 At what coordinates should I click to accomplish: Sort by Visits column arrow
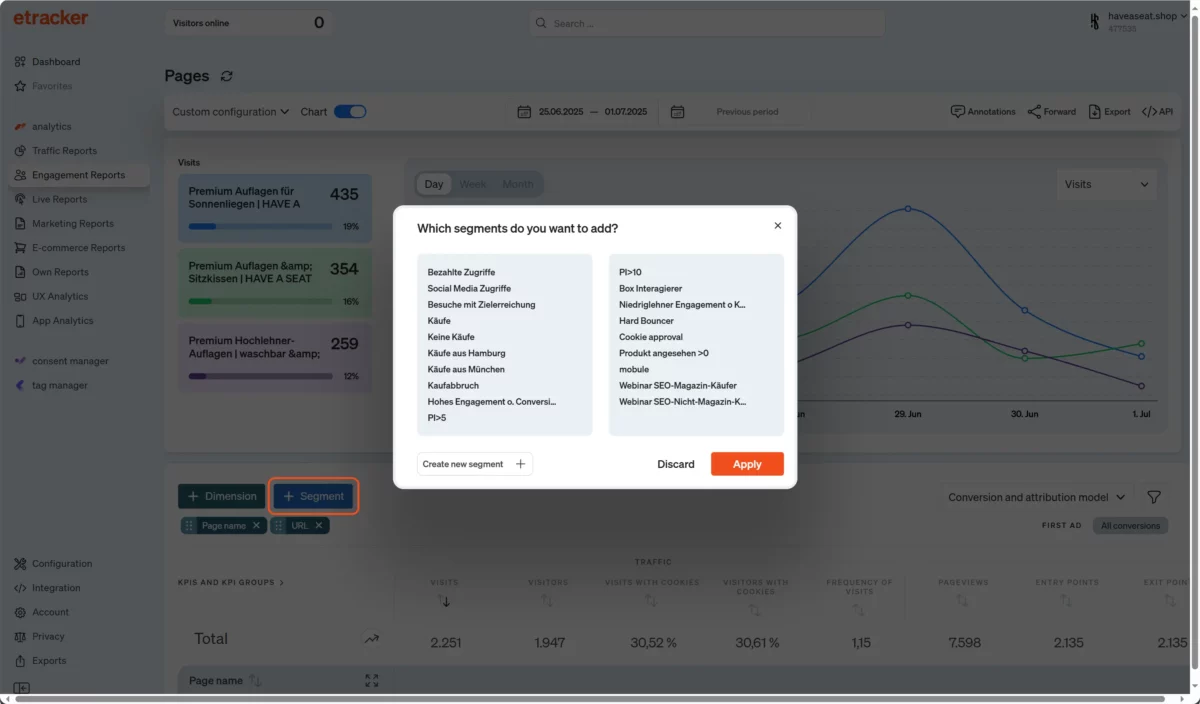(x=445, y=601)
